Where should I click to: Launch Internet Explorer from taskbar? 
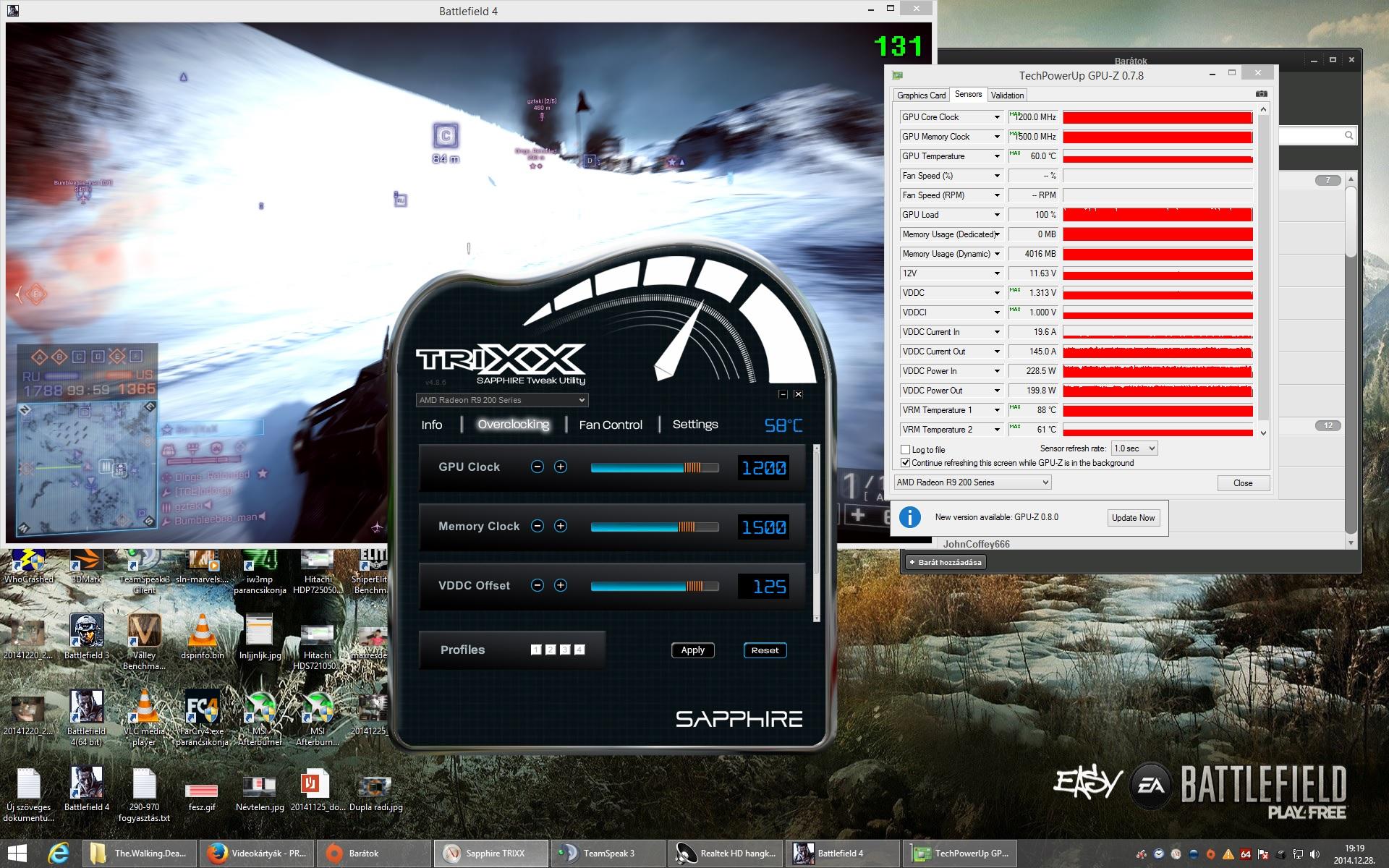58,854
